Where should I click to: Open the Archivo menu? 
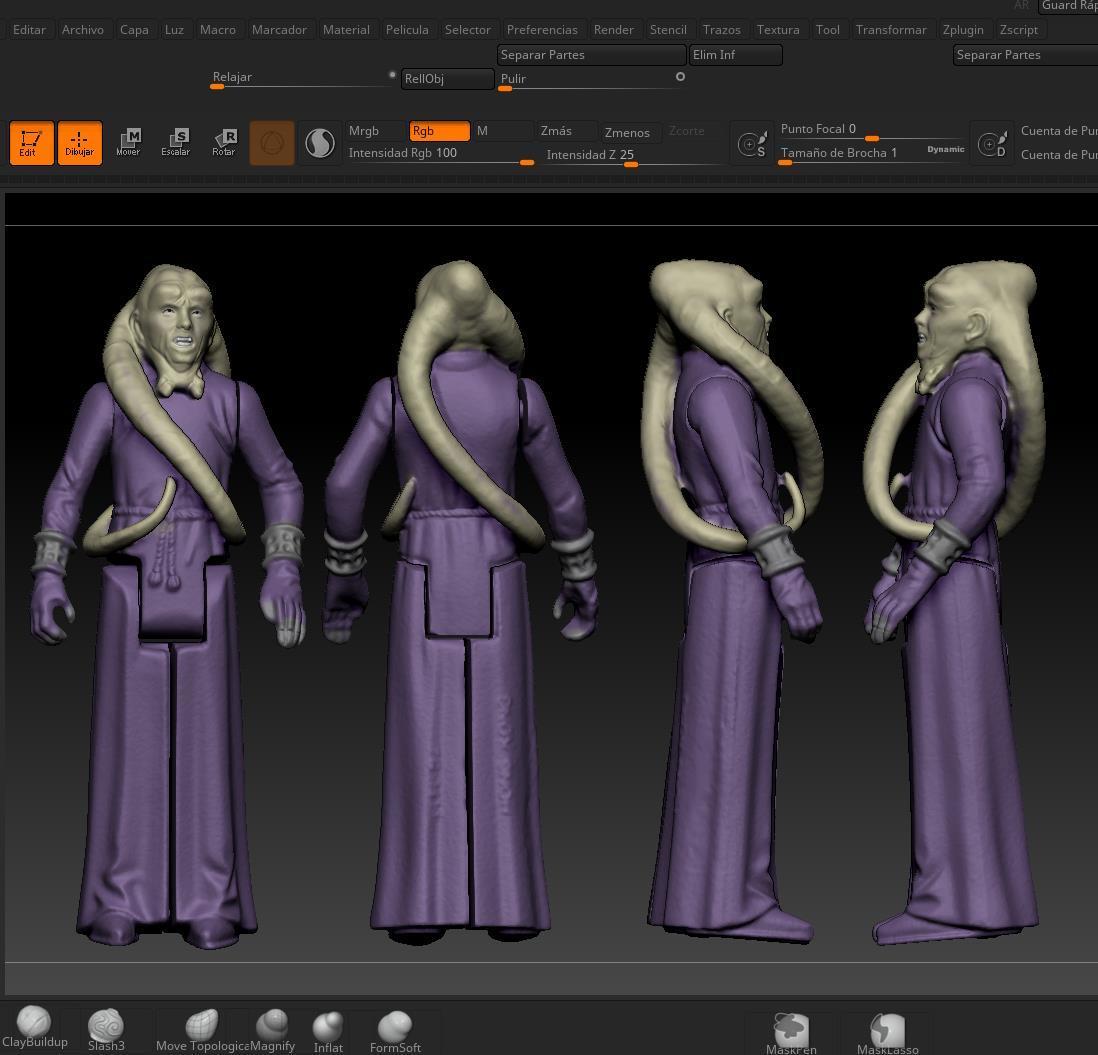click(x=83, y=30)
